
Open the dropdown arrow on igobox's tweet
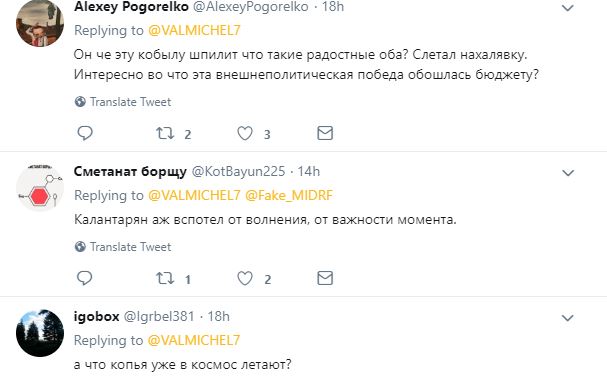pyautogui.click(x=568, y=318)
